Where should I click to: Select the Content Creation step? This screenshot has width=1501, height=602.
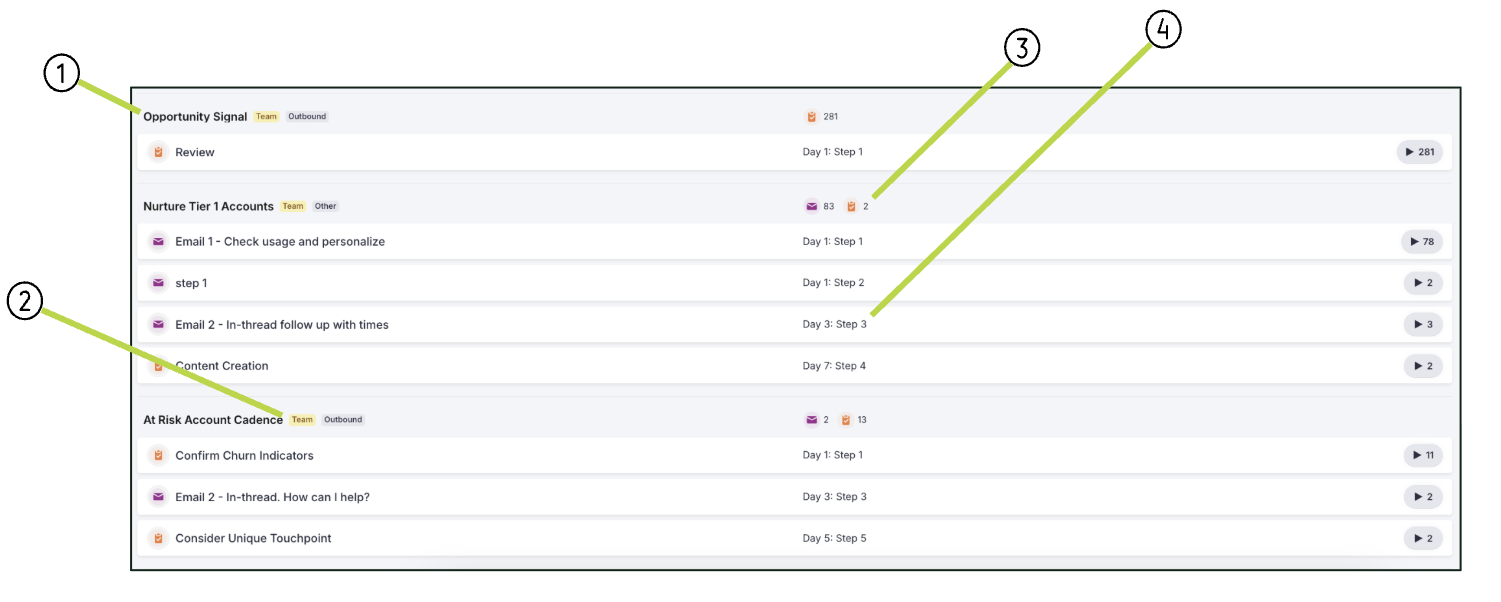tap(222, 366)
